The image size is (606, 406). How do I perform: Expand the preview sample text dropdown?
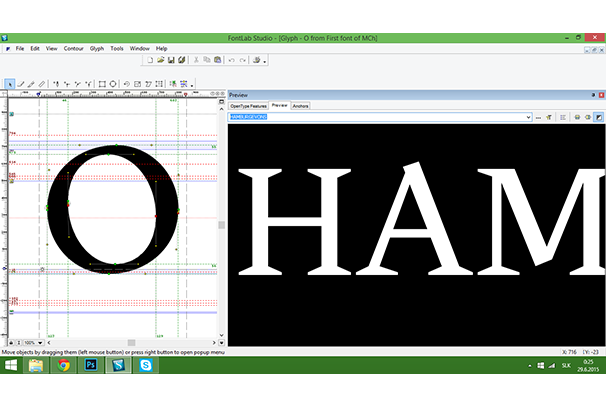coord(527,117)
